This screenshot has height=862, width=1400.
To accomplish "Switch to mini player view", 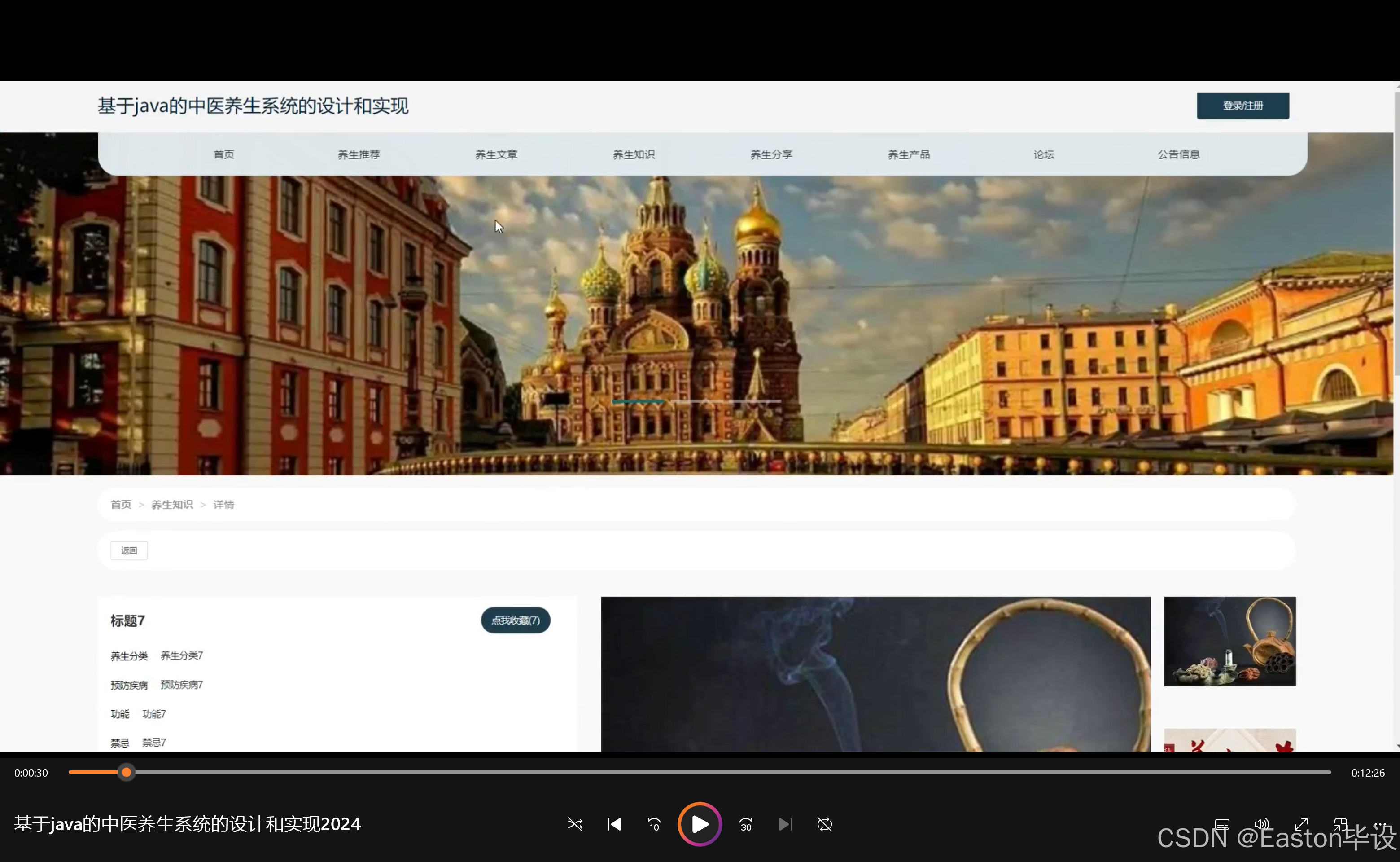I will (x=1340, y=824).
